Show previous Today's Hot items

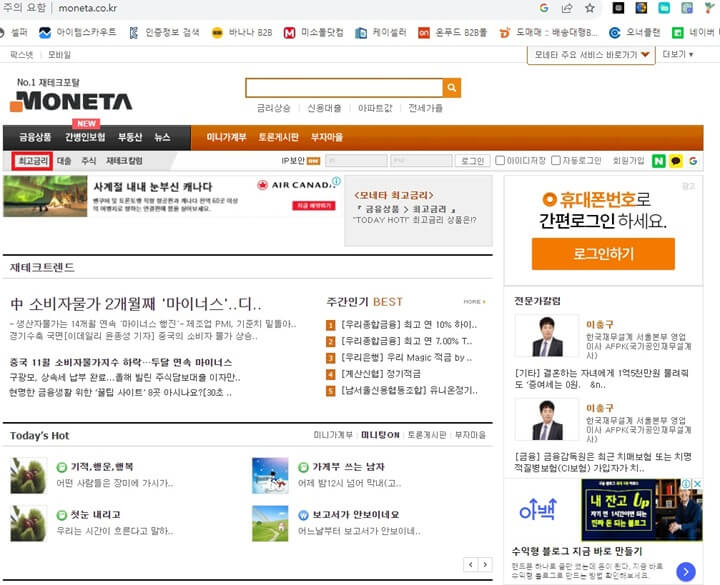pos(471,564)
